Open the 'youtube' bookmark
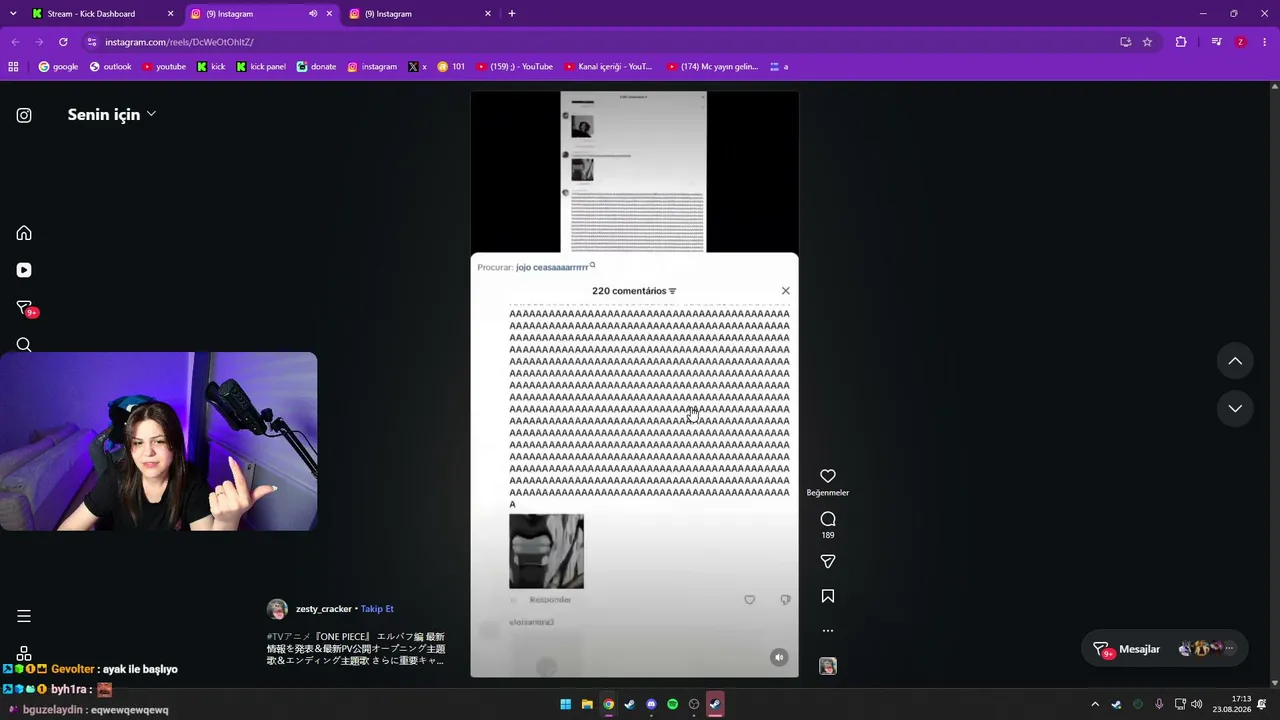 pos(164,67)
